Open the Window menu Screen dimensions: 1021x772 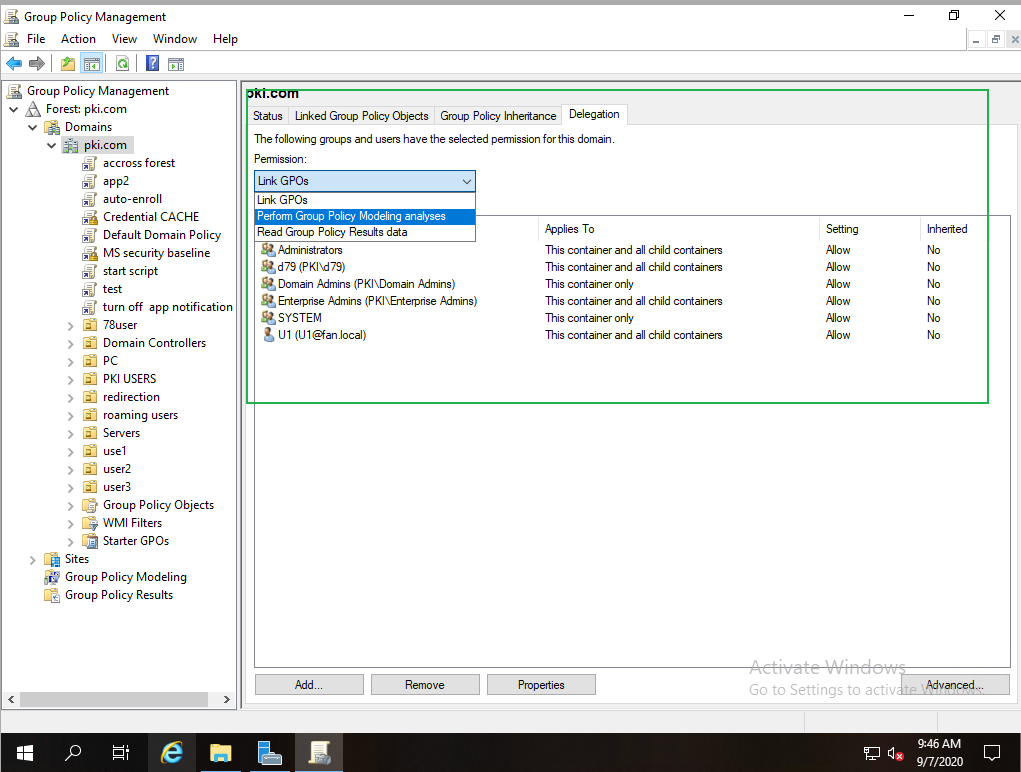pos(175,39)
